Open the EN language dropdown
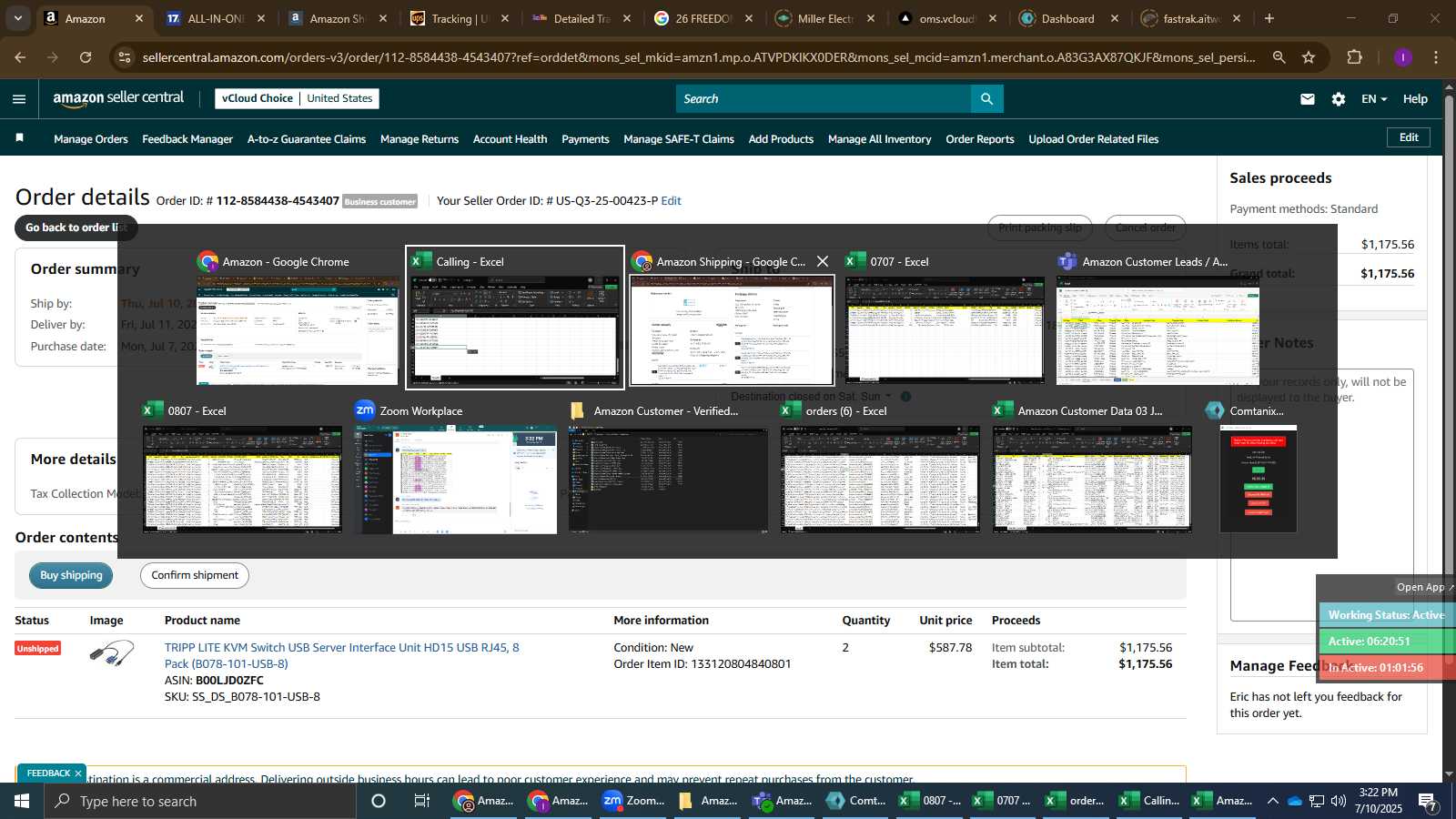Viewport: 1456px width, 819px height. pos(1374,99)
